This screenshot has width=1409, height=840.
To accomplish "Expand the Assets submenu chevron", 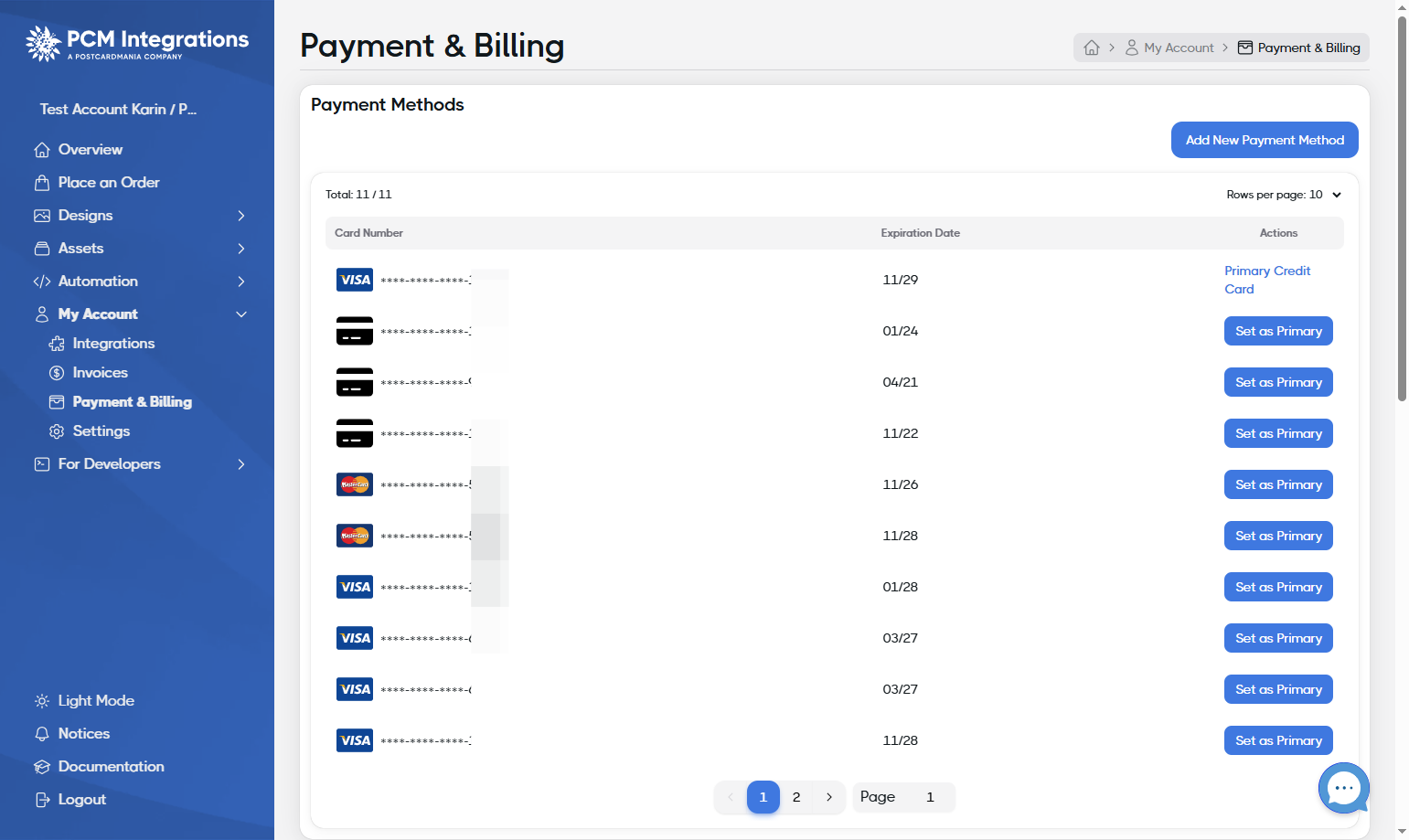I will (x=241, y=249).
